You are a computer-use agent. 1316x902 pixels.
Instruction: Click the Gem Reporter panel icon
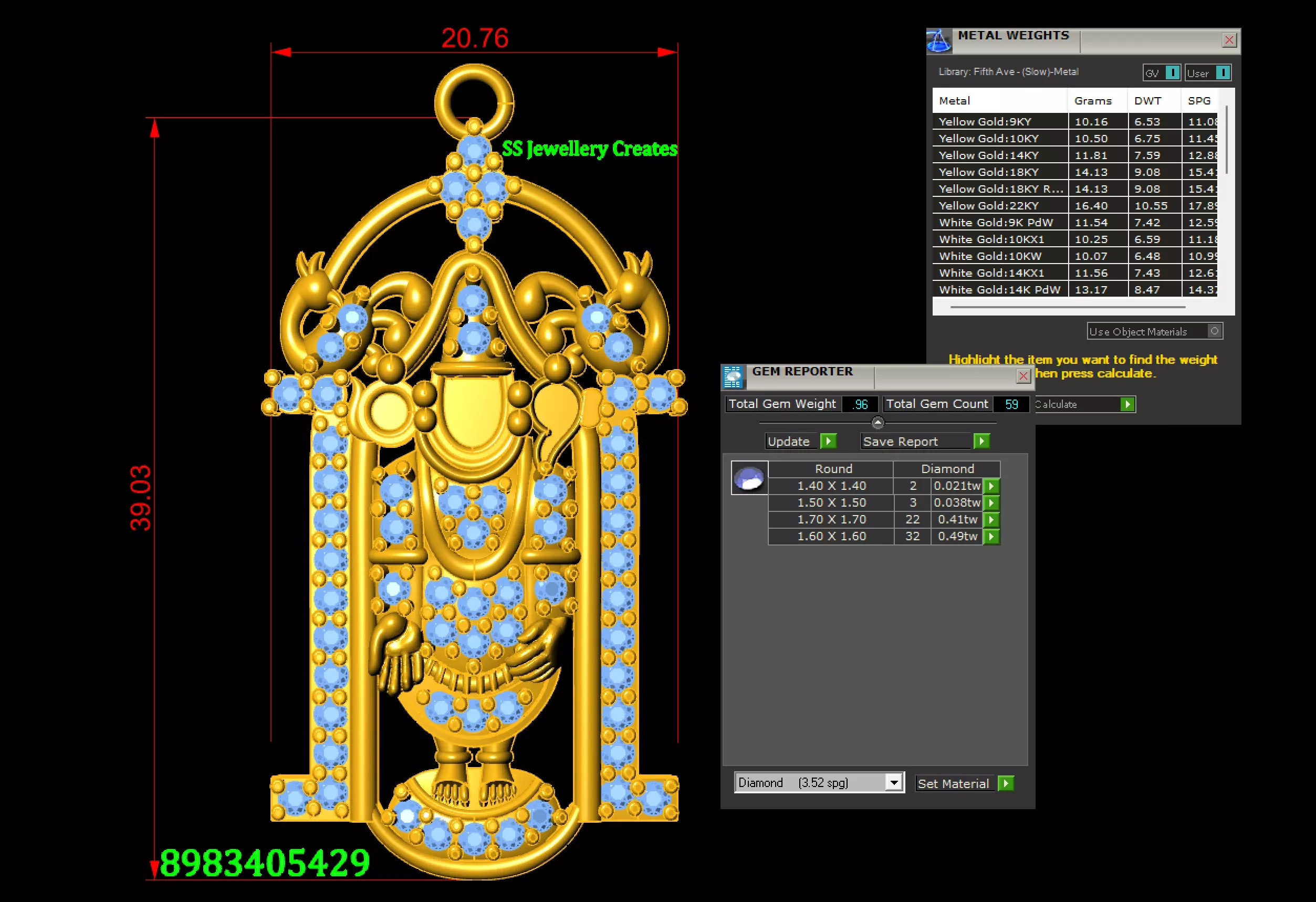pos(733,376)
